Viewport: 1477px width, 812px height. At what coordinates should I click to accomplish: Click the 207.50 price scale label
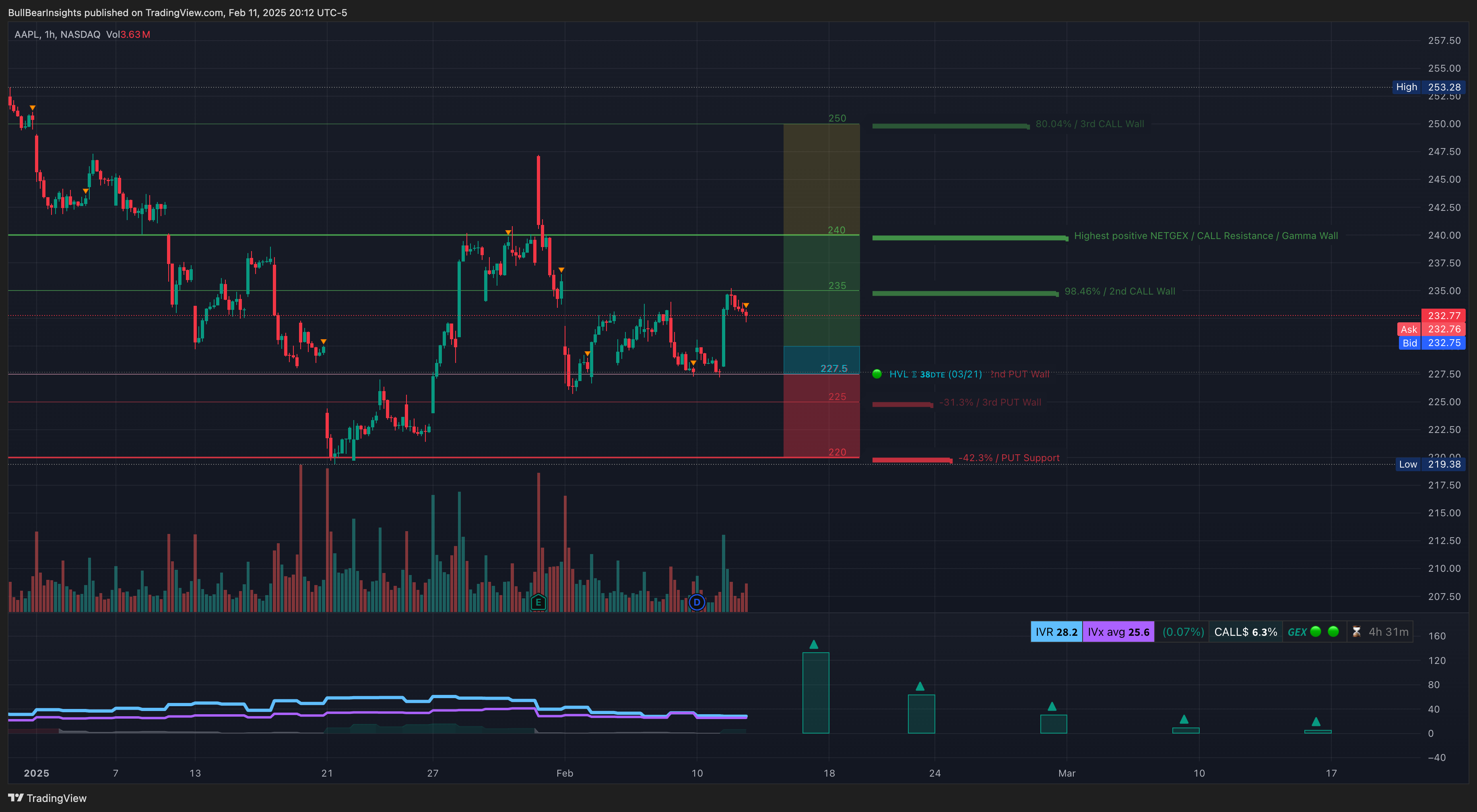(1444, 596)
